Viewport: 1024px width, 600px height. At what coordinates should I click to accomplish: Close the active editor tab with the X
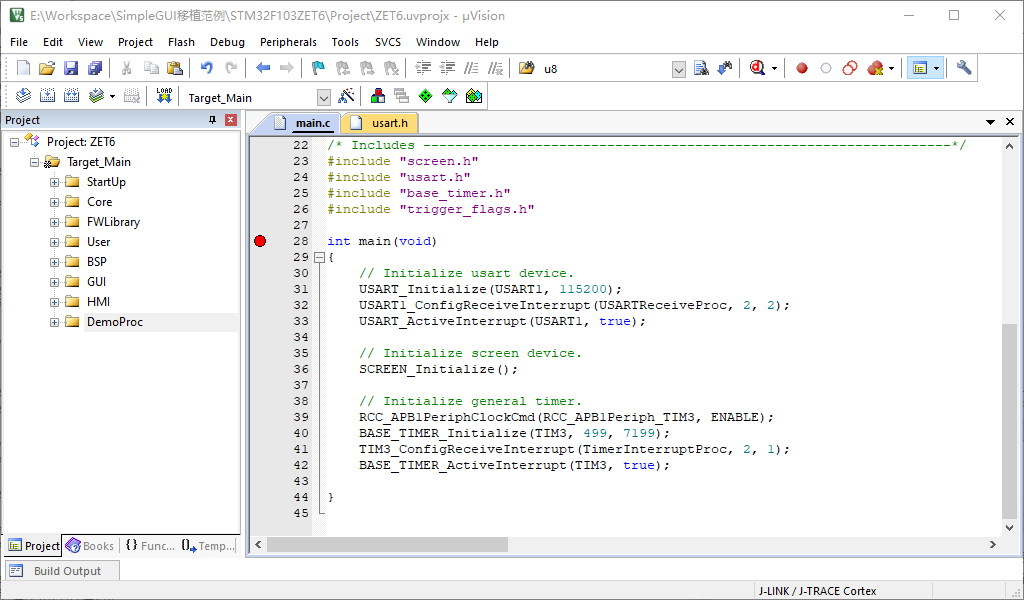point(1010,122)
